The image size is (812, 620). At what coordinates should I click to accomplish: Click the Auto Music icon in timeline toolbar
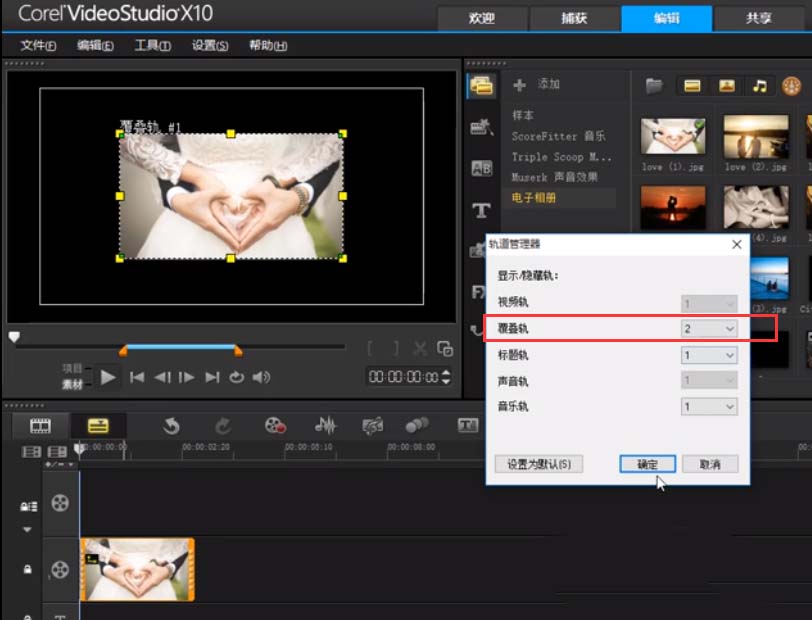(373, 426)
